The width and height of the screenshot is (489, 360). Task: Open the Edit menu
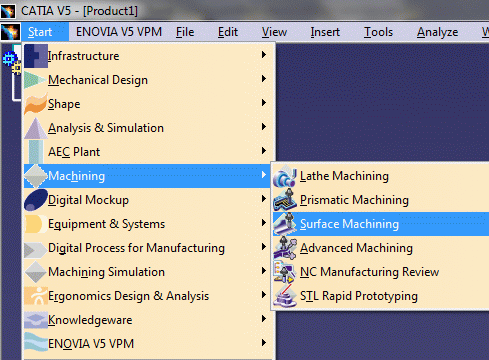coord(228,32)
